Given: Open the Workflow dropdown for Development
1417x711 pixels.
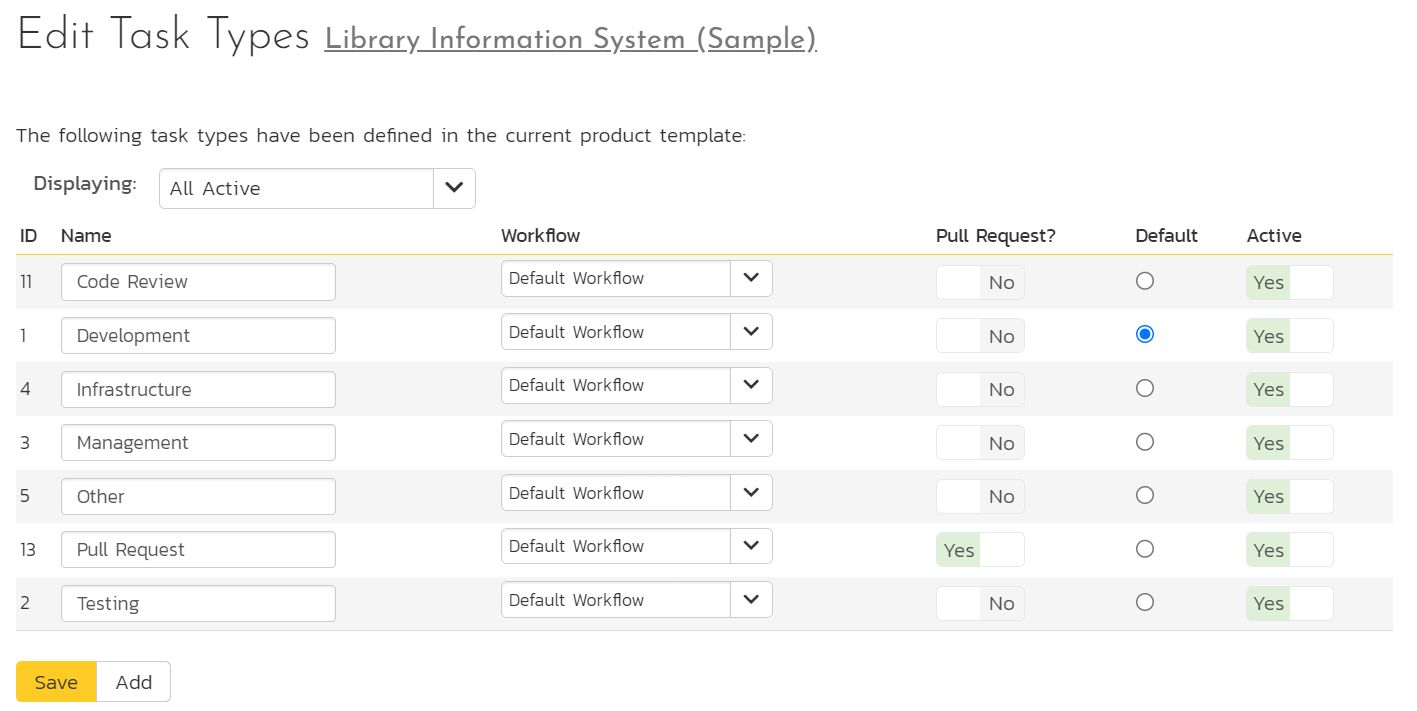Looking at the screenshot, I should [x=637, y=332].
